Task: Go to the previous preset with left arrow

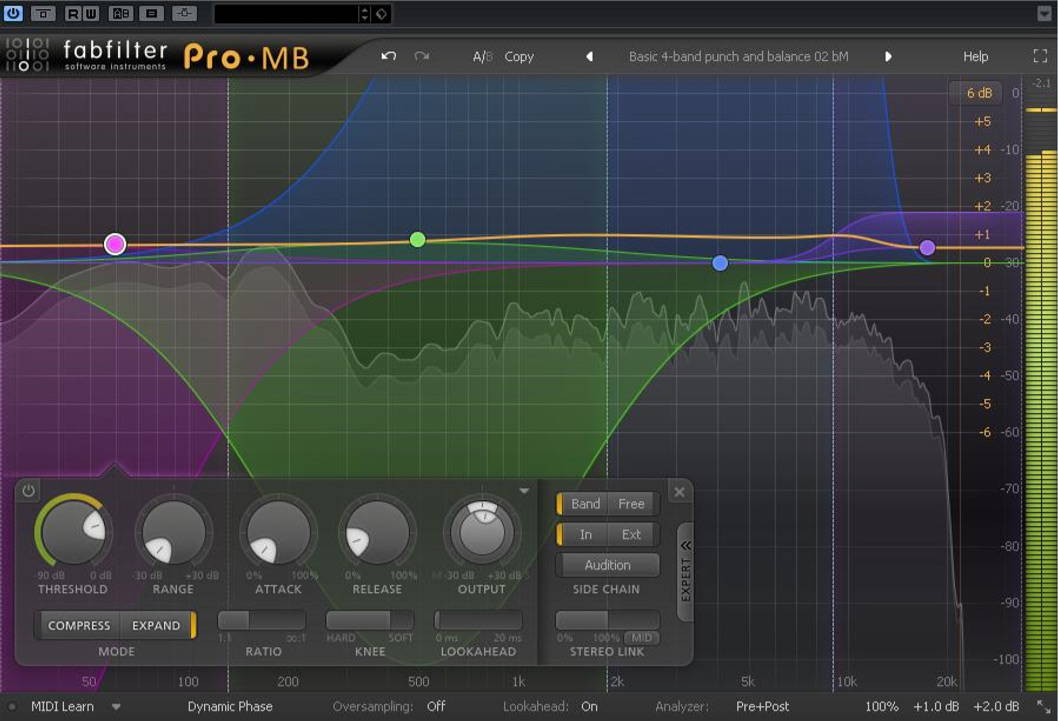Action: pyautogui.click(x=589, y=57)
